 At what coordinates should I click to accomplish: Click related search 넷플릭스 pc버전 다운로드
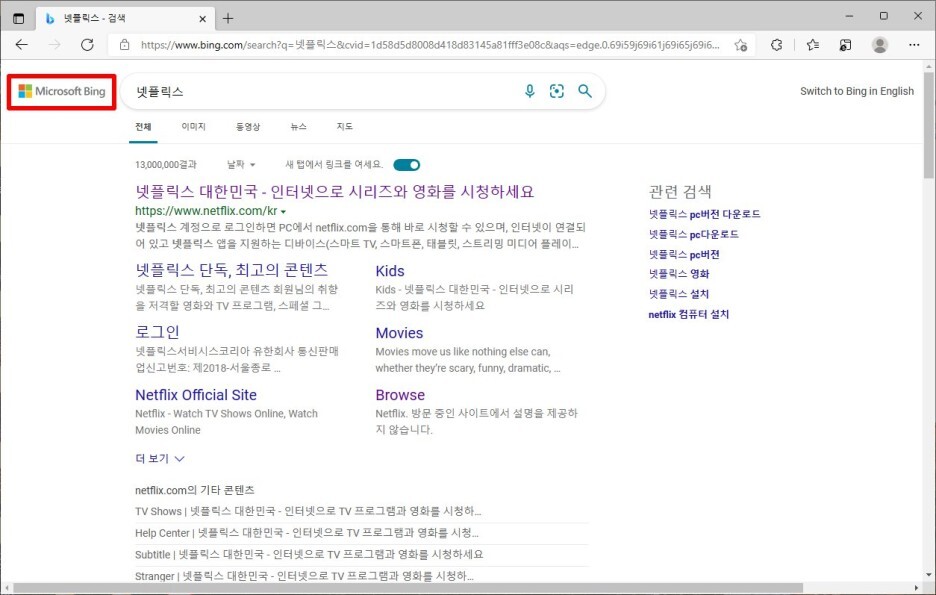(x=704, y=214)
